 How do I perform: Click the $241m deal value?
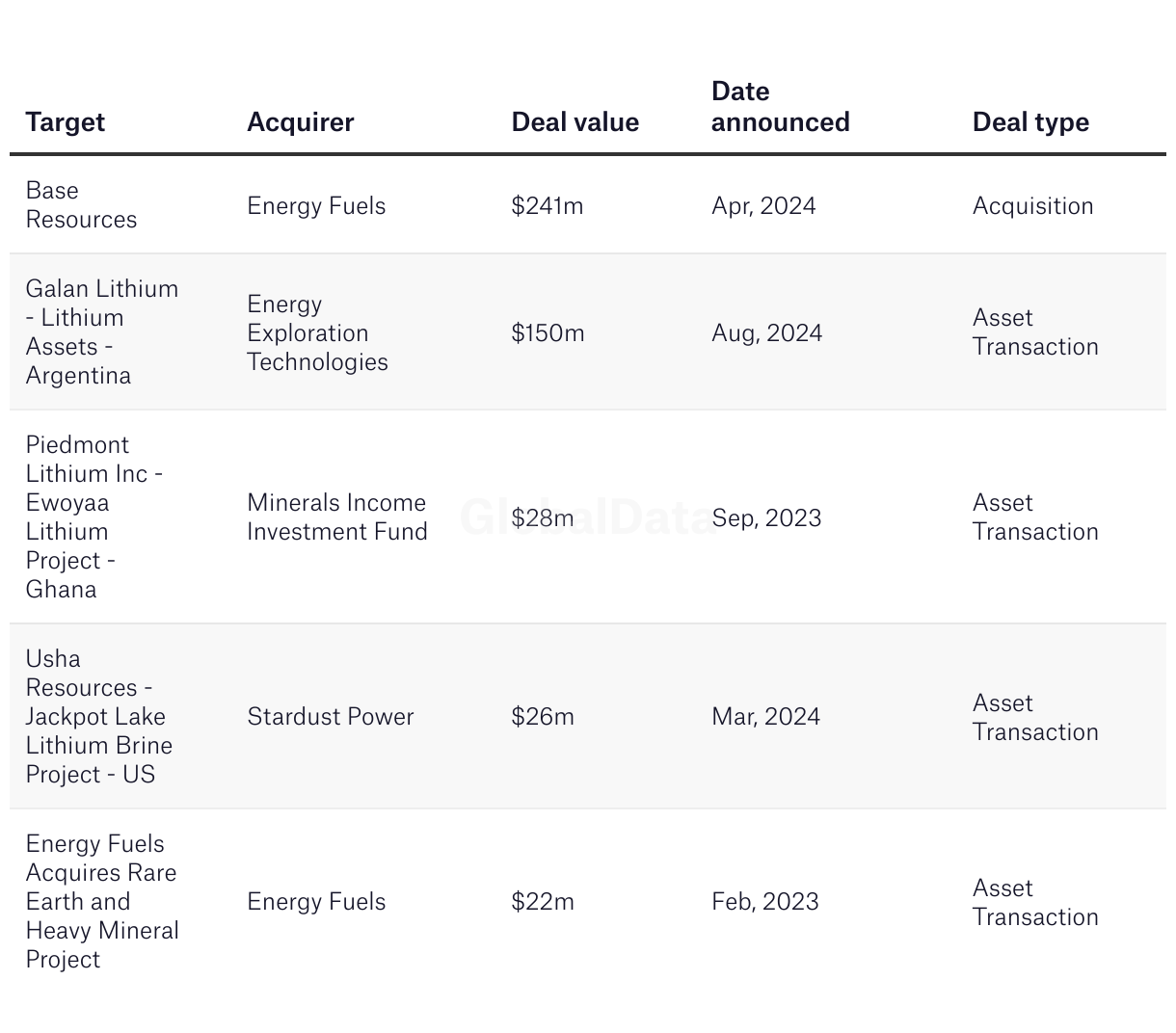[x=547, y=206]
